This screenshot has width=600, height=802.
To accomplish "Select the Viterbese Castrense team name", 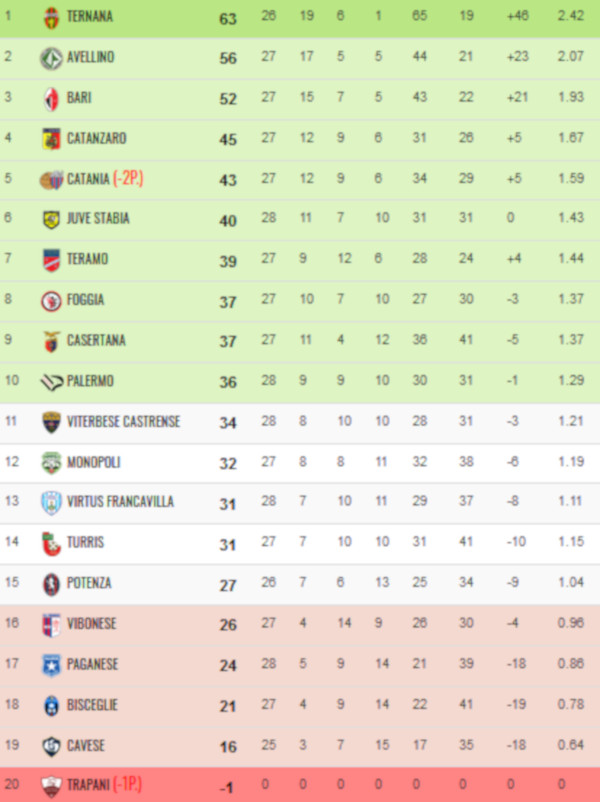I will [124, 421].
